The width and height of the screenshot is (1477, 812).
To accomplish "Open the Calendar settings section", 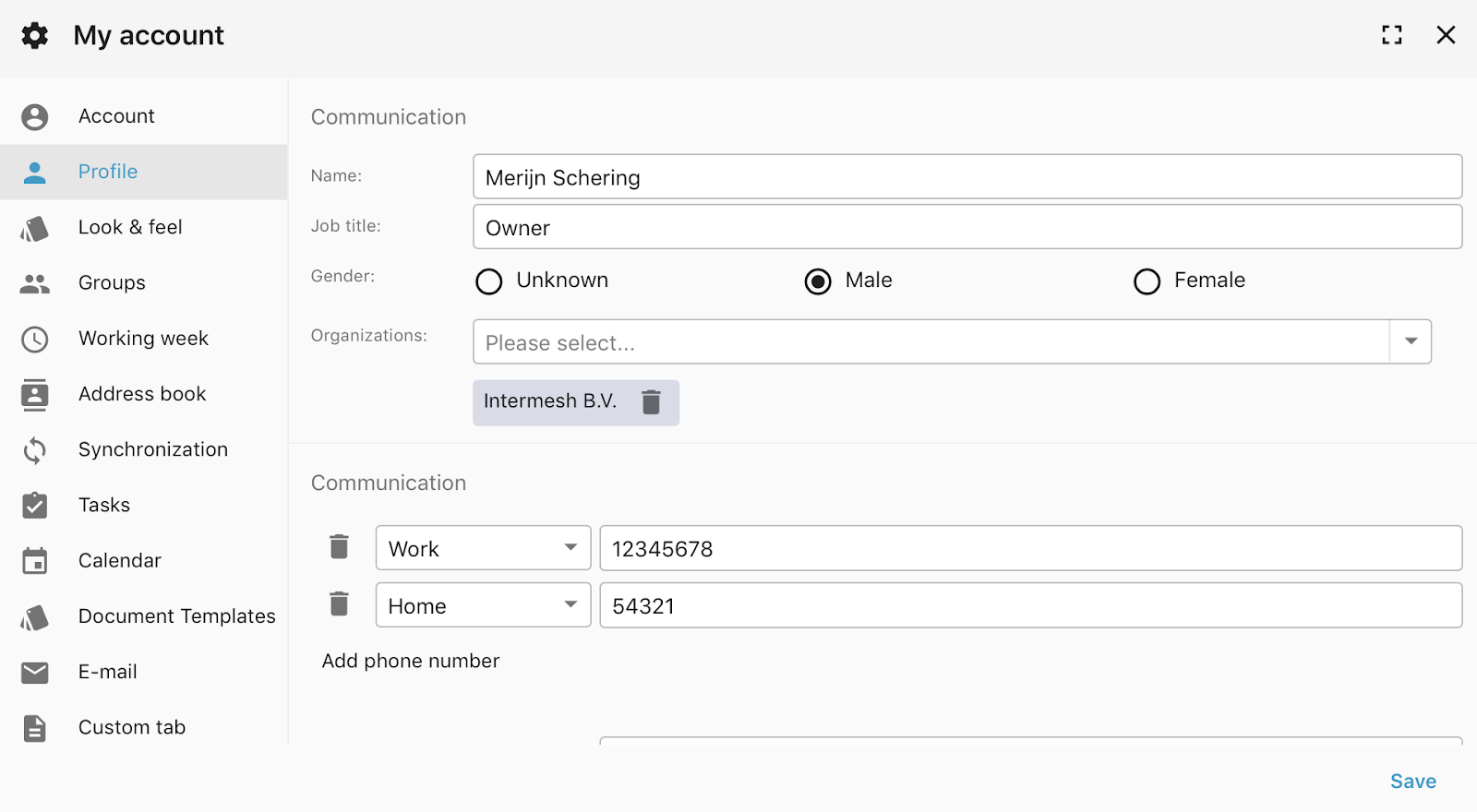I will [120, 561].
